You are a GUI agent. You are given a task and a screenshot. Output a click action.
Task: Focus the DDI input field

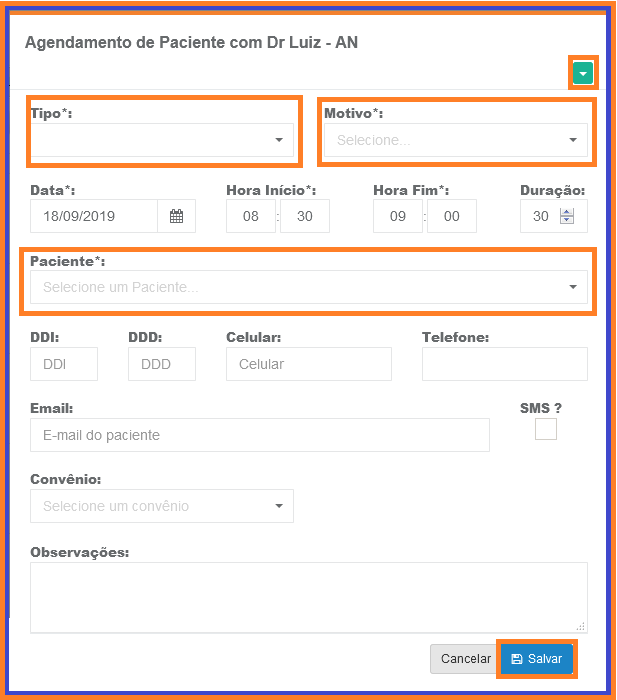tap(64, 364)
